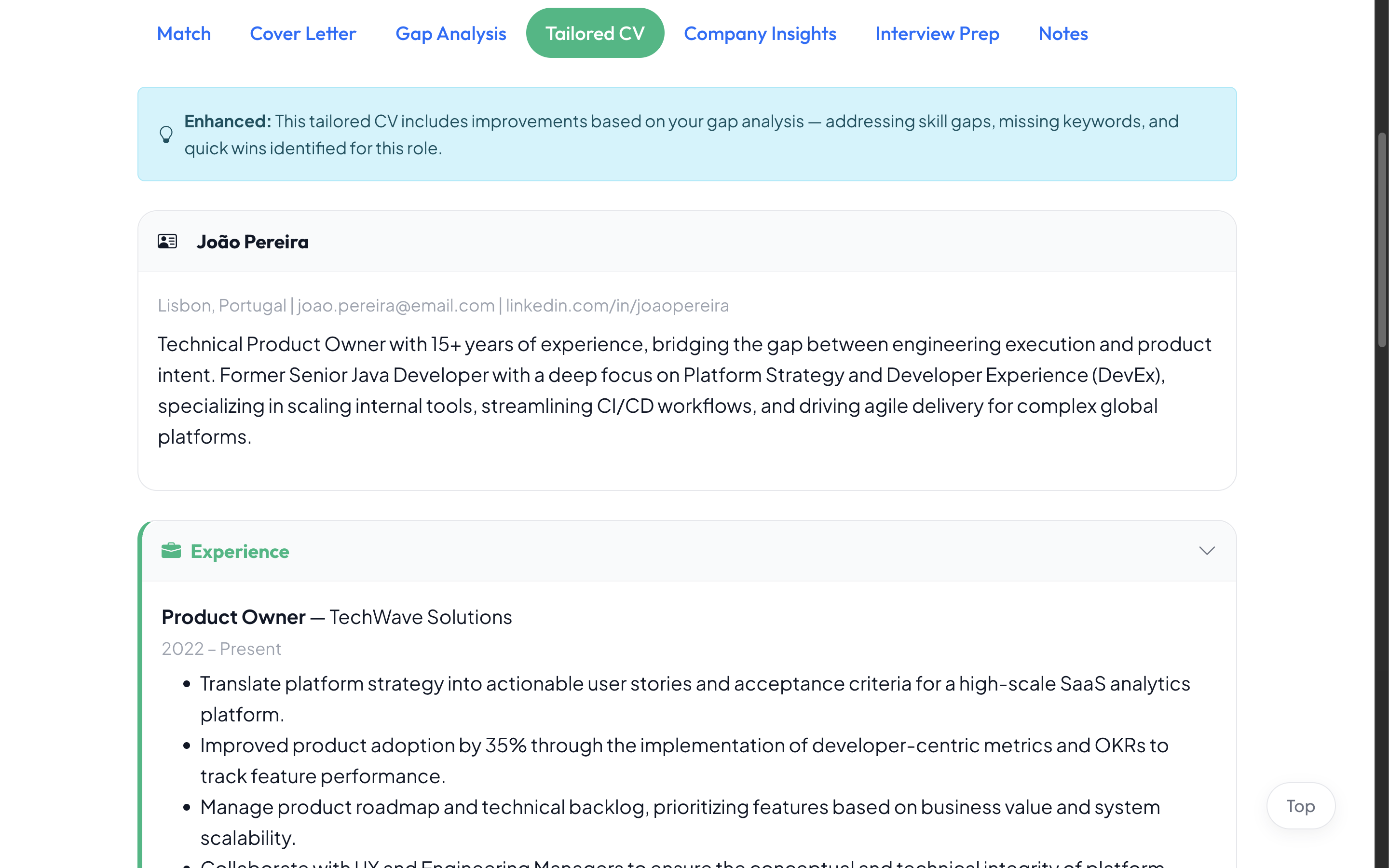Click the João Pereira name header
1389x868 pixels.
253,242
